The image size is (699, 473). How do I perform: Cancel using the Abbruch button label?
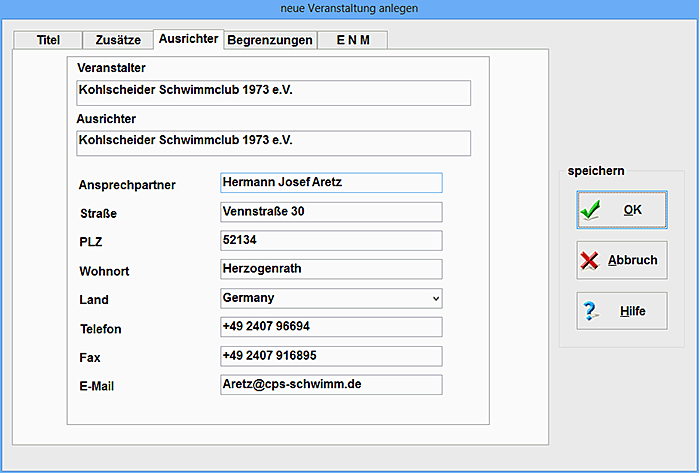coord(632,260)
